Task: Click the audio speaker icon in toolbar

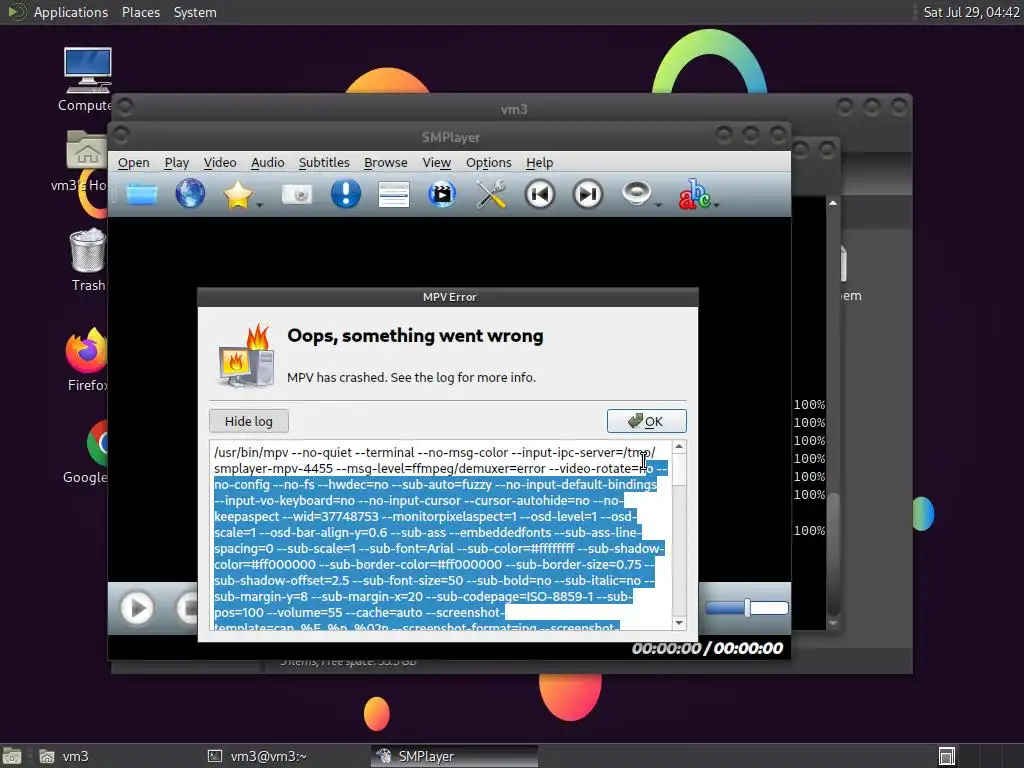Action: (636, 193)
